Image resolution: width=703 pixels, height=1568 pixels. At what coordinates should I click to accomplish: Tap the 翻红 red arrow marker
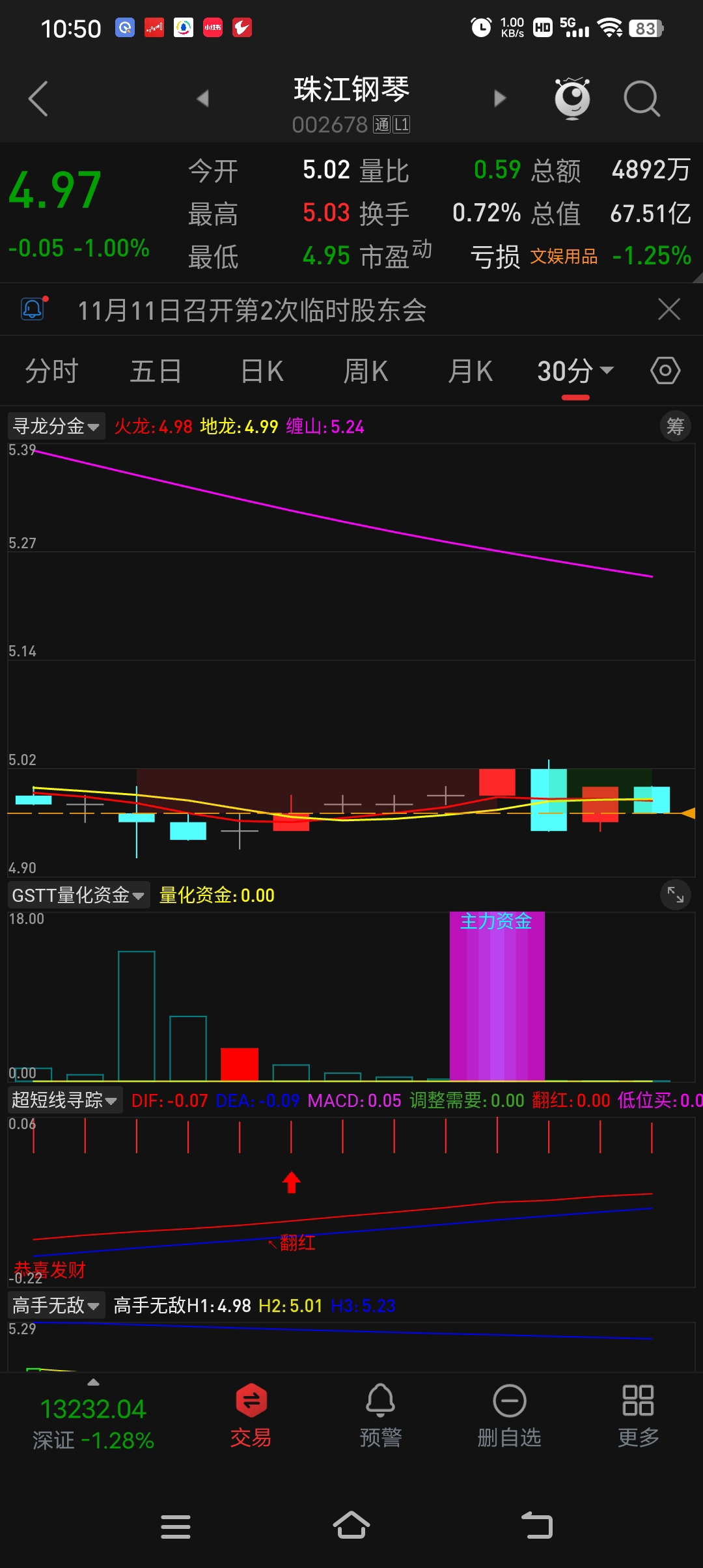[x=291, y=1183]
